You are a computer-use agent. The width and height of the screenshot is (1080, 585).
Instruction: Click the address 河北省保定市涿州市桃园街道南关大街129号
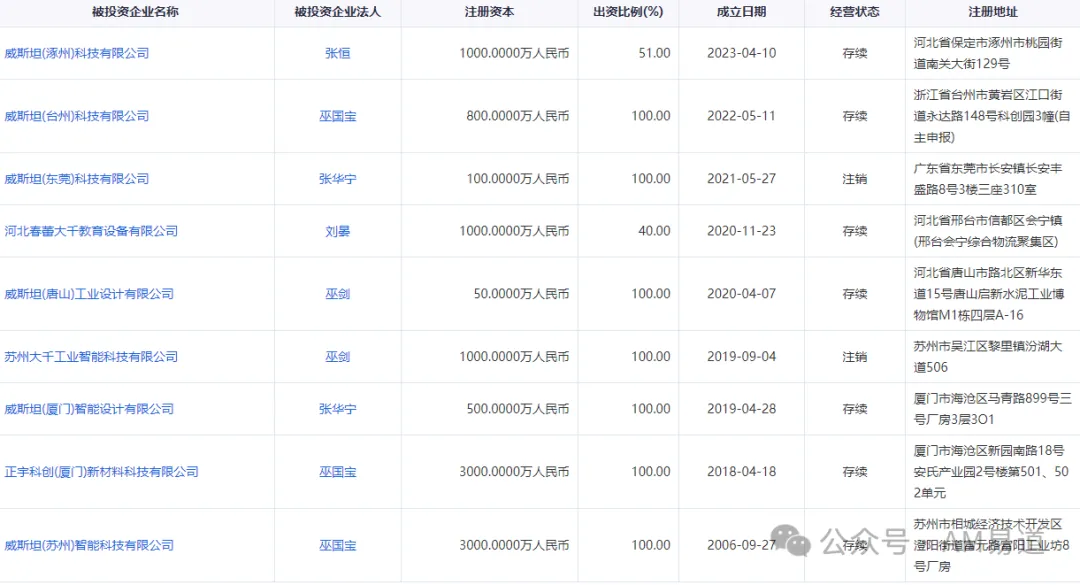988,53
